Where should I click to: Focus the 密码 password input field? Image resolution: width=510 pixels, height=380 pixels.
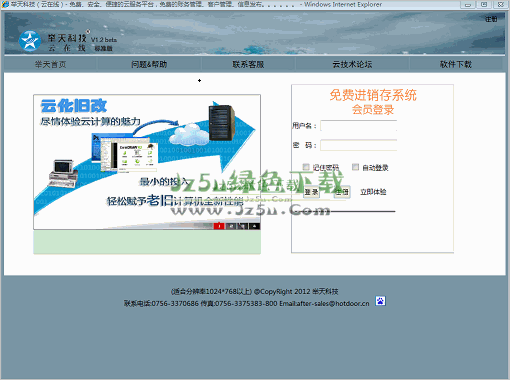point(359,145)
